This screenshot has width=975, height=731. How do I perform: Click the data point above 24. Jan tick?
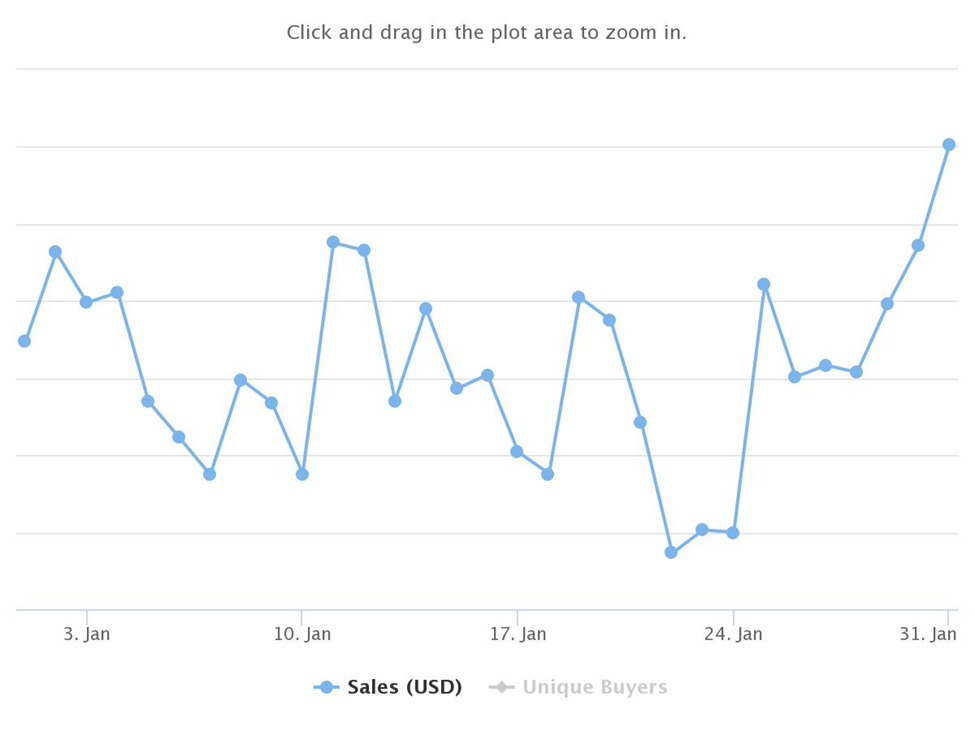[x=733, y=533]
